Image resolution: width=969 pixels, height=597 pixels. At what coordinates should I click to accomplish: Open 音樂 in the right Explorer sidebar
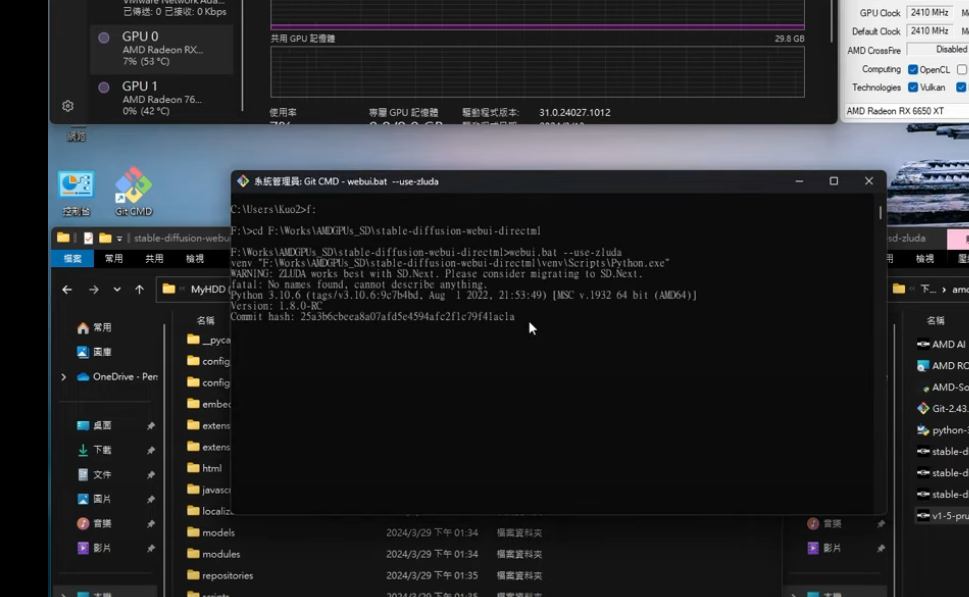pyautogui.click(x=824, y=523)
